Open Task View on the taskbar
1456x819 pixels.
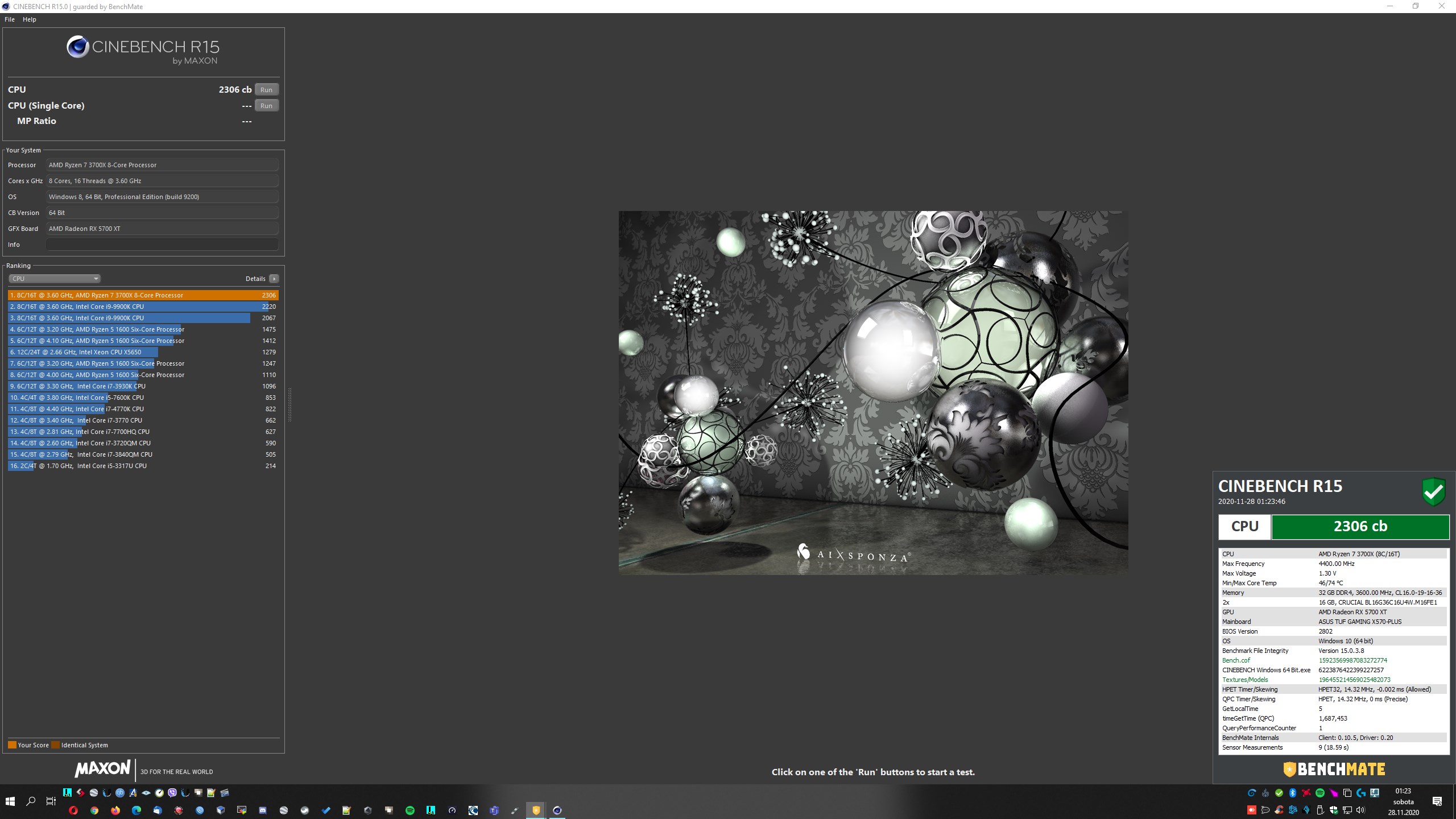tap(51, 801)
